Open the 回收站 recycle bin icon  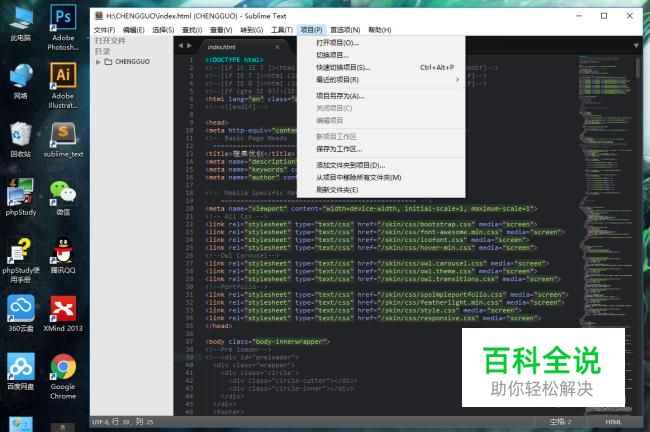(21, 139)
